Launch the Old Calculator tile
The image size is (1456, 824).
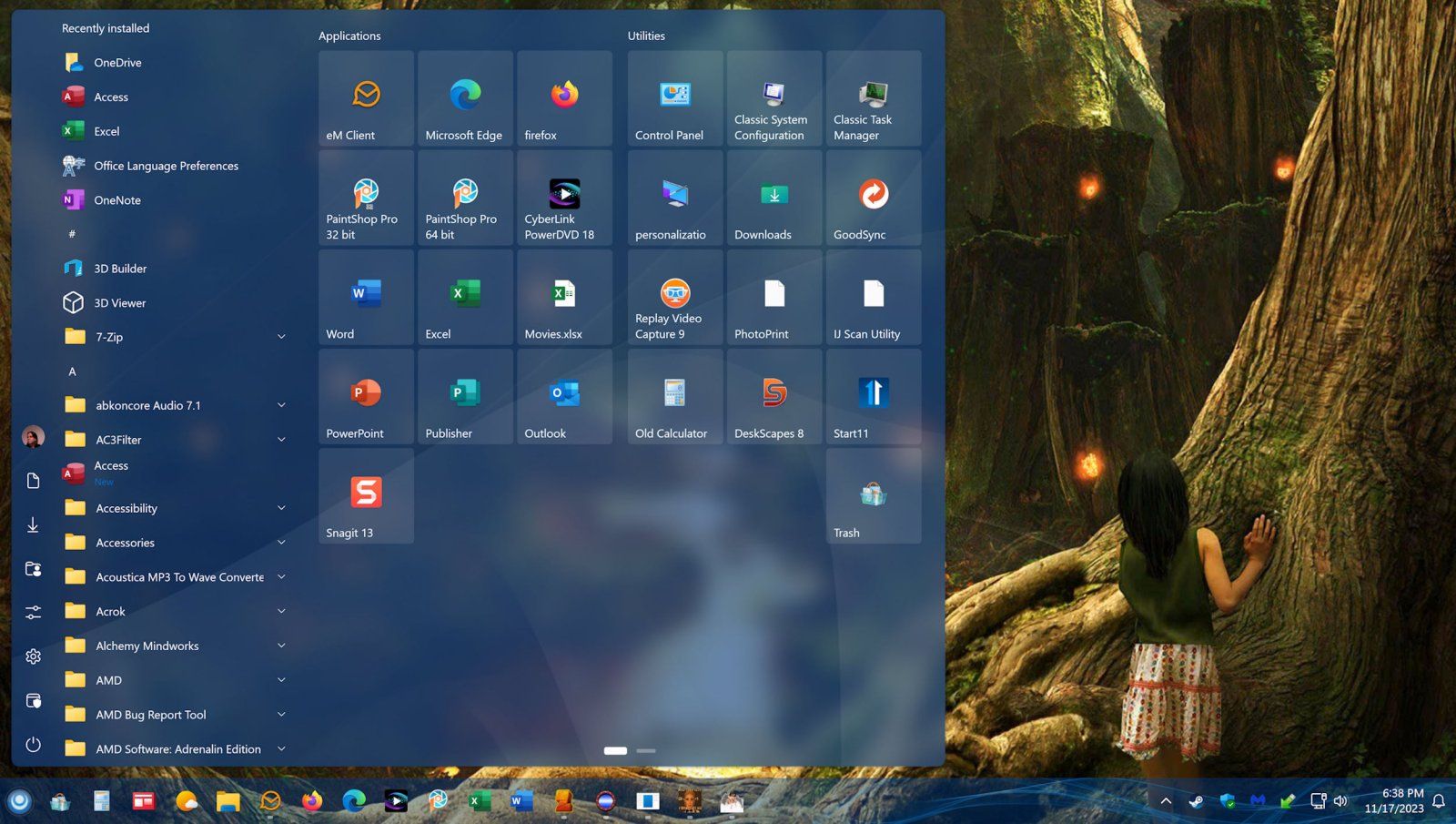coord(675,396)
